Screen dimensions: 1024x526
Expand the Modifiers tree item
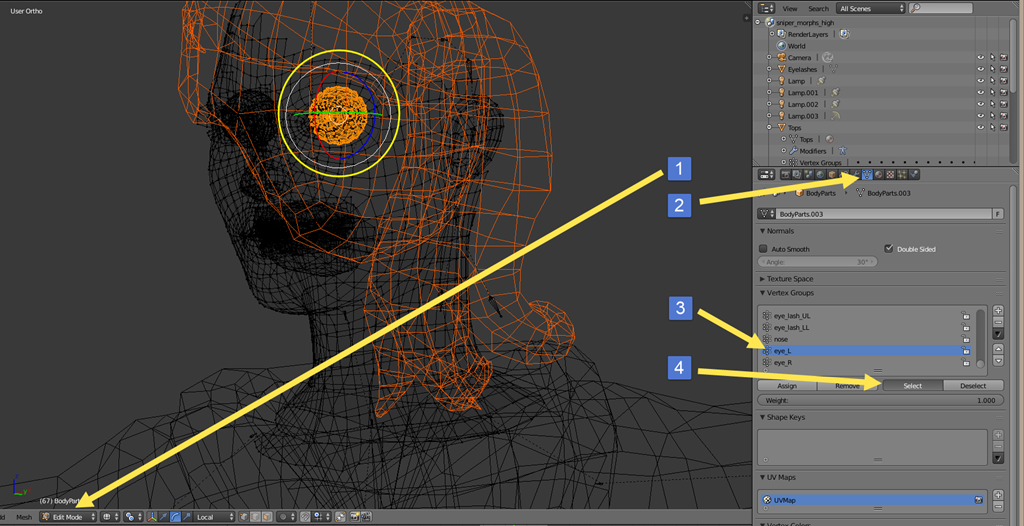pos(784,151)
